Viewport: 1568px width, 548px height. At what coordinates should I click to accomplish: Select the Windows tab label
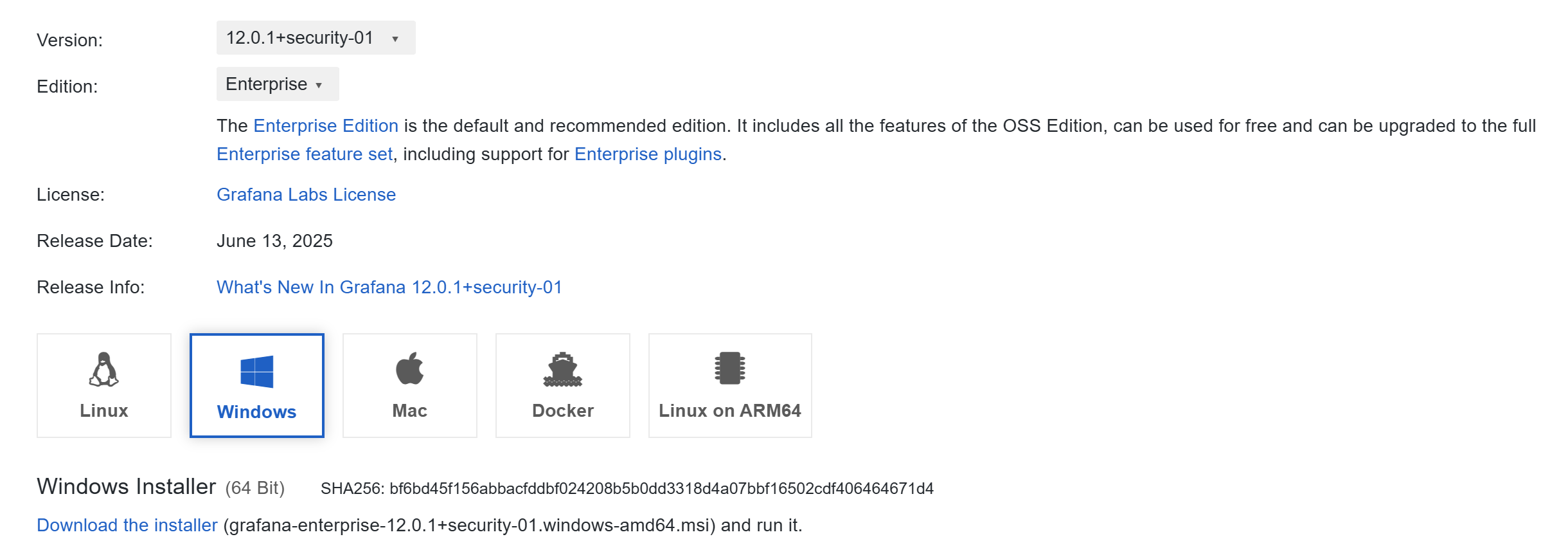(256, 412)
